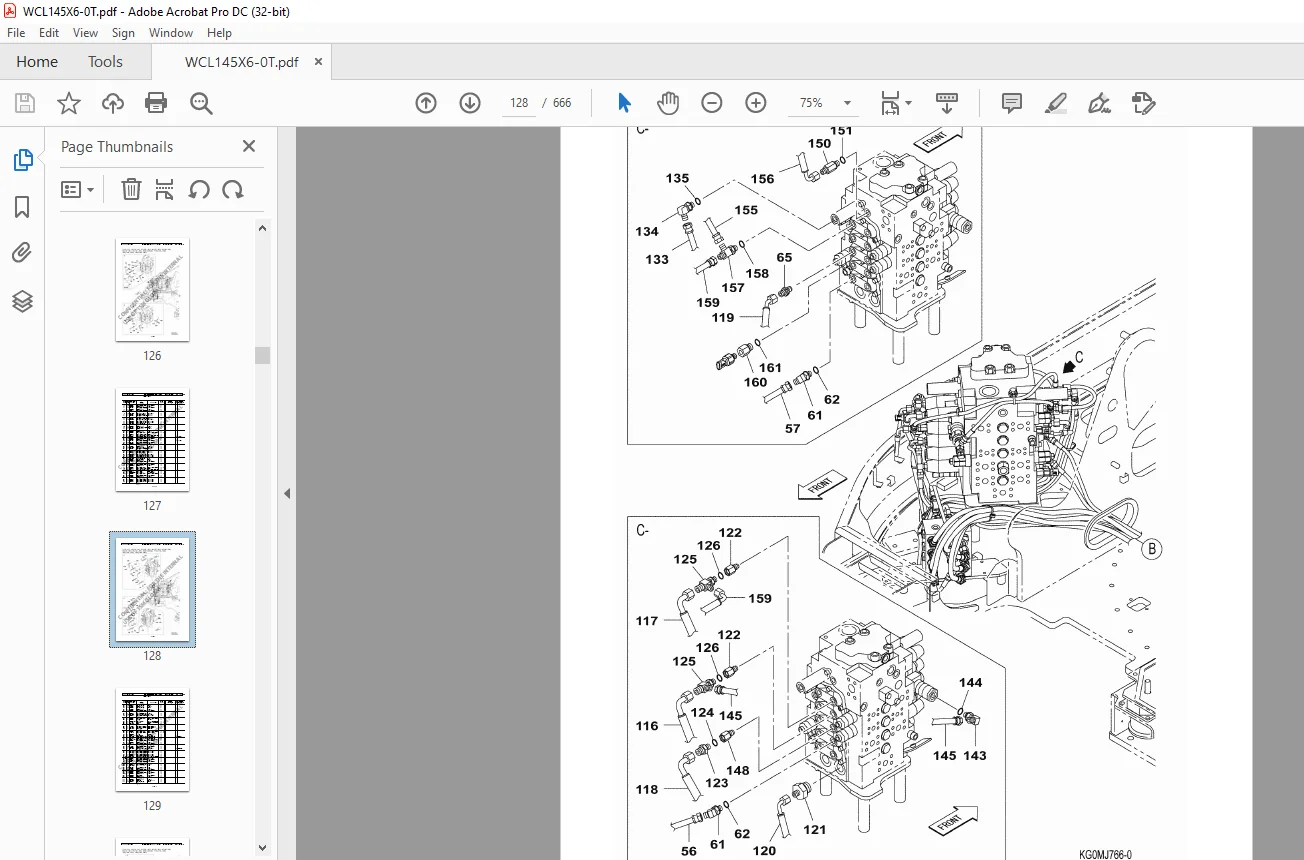The height and width of the screenshot is (860, 1304).
Task: Open the Layers pane
Action: click(x=22, y=300)
